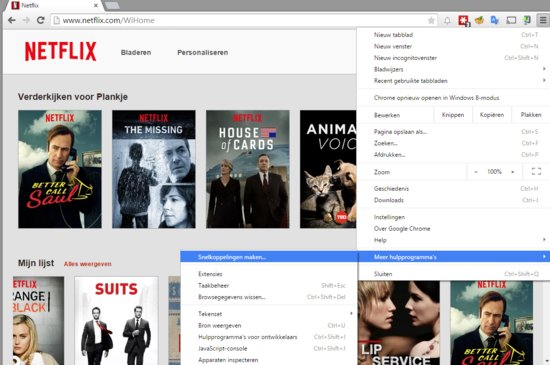Screen dimensions: 550x365
Task: Open the Personaliseren navigation item
Action: [203, 53]
